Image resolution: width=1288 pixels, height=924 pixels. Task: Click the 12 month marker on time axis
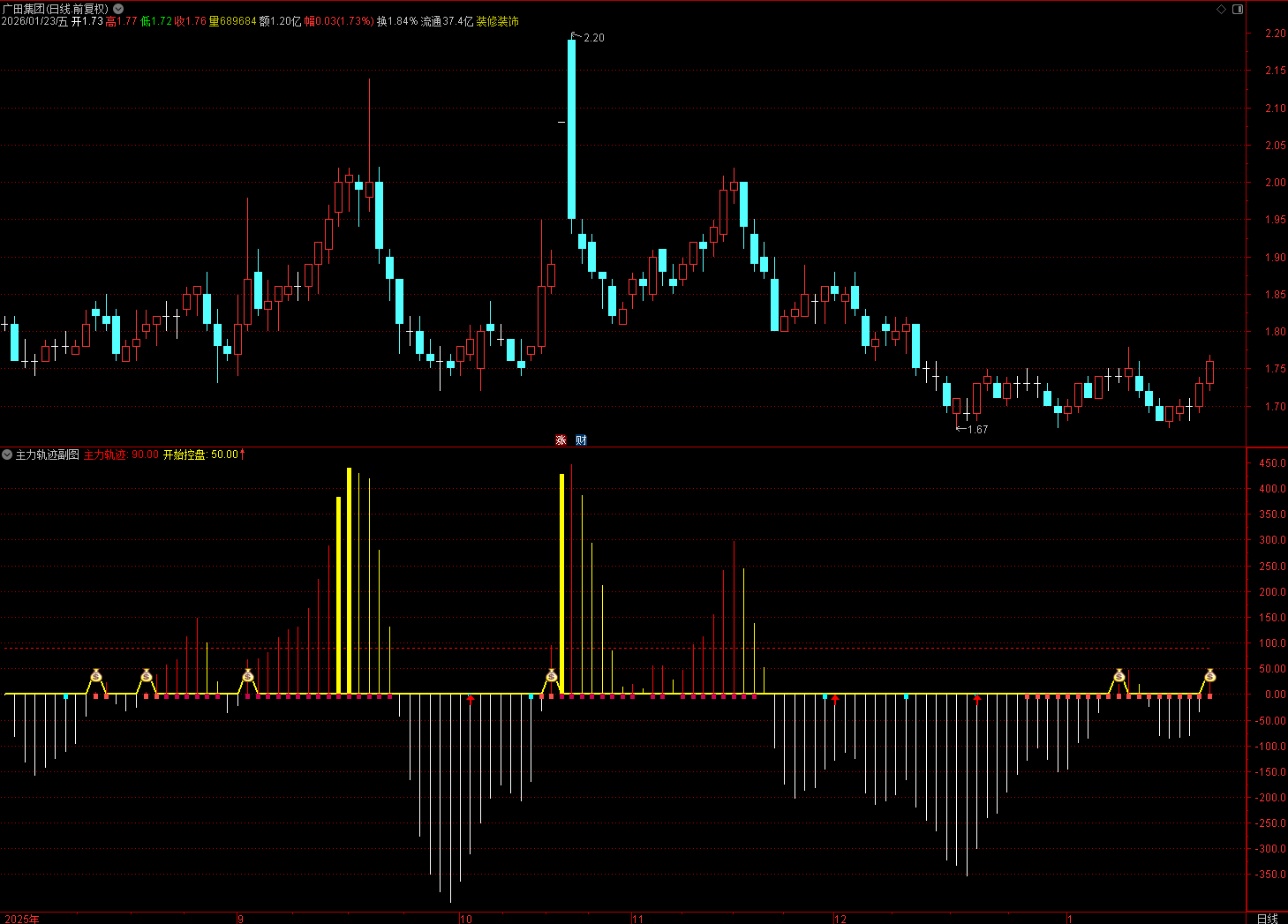840,919
